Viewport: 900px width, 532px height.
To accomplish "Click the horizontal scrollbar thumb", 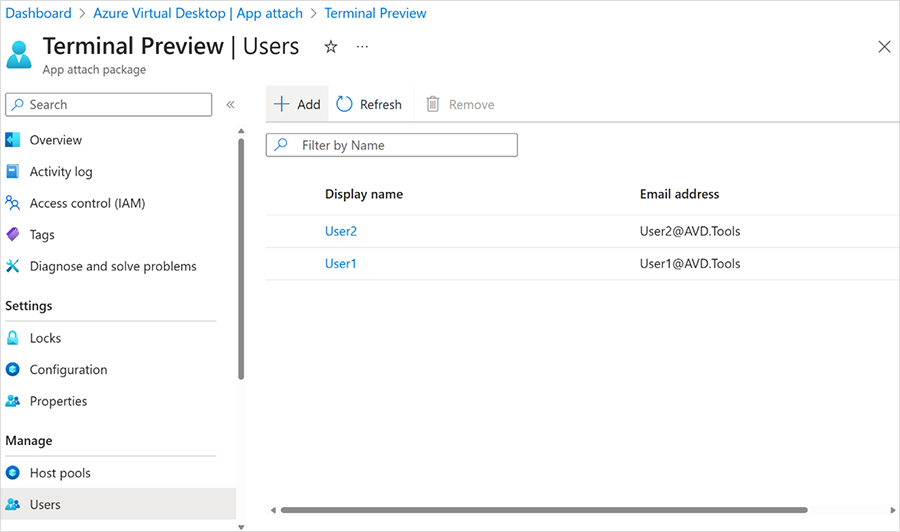I will (x=544, y=510).
